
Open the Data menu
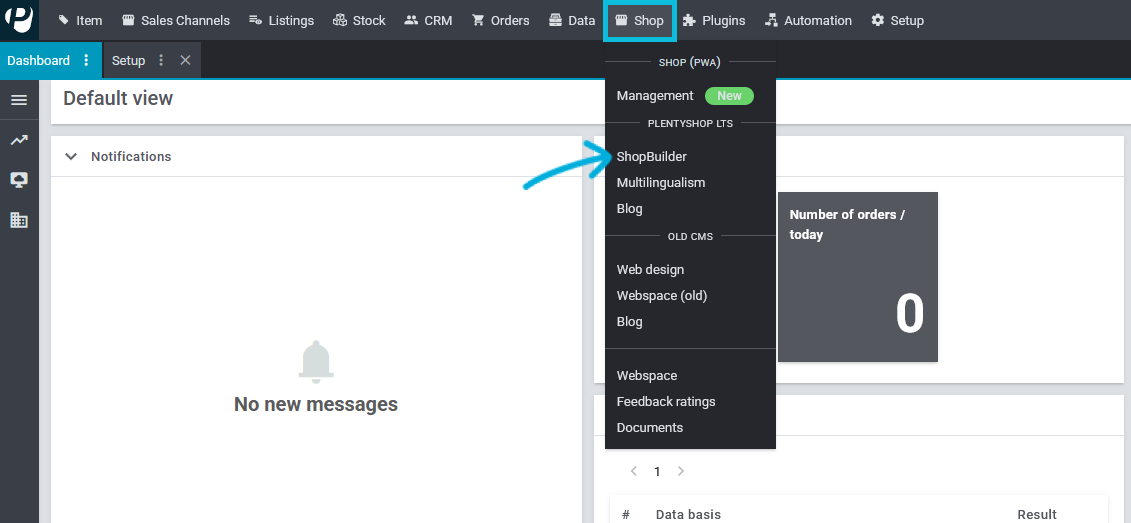572,20
